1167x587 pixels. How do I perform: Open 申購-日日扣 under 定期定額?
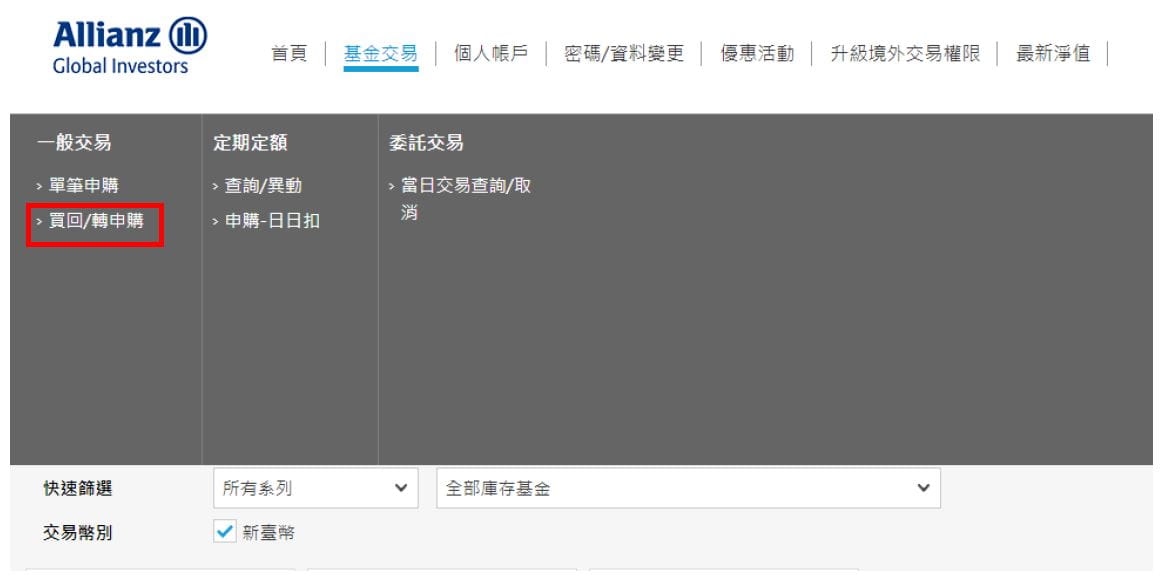click(272, 221)
